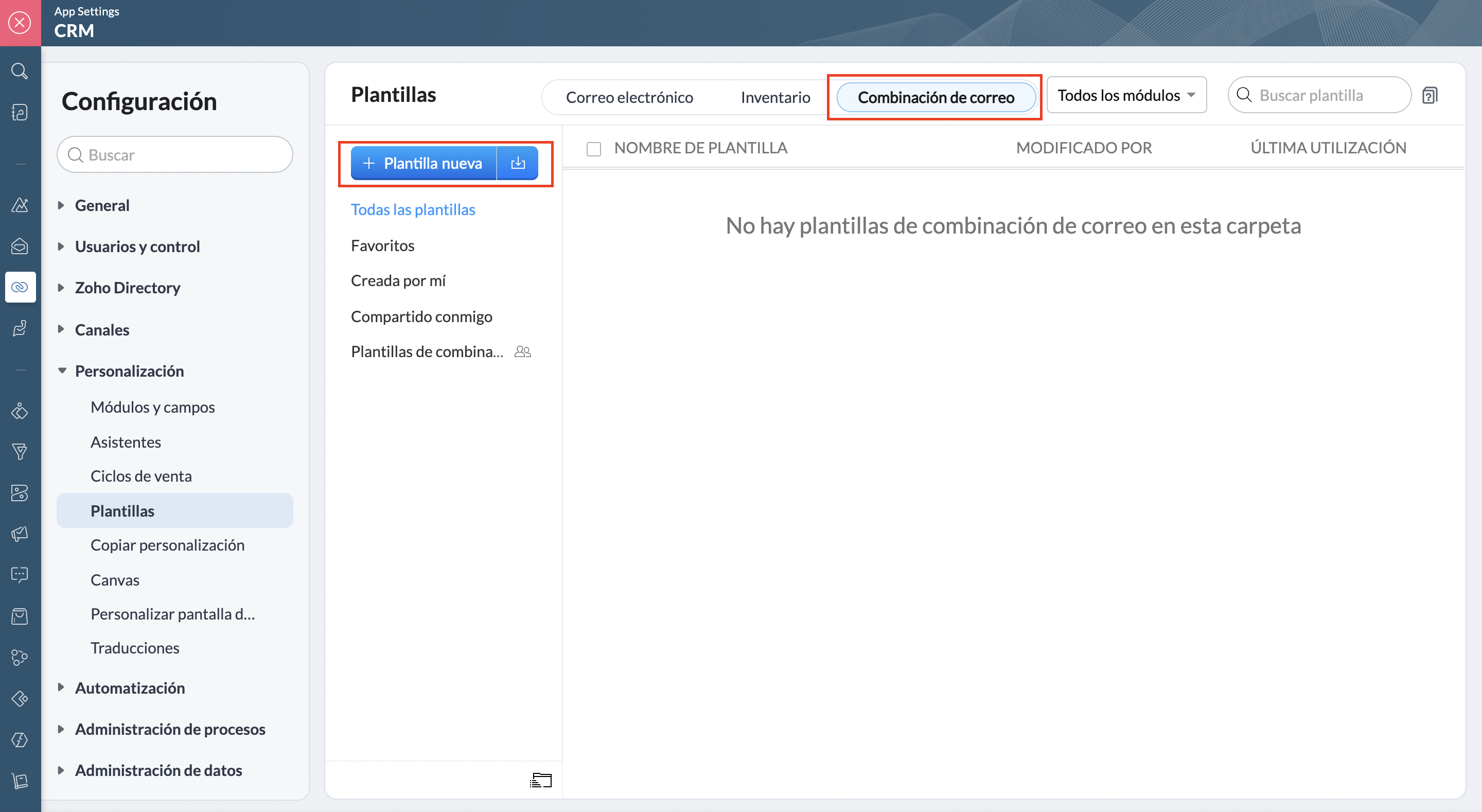Select Plantillas in the settings menu
Image resolution: width=1482 pixels, height=812 pixels.
click(x=174, y=510)
